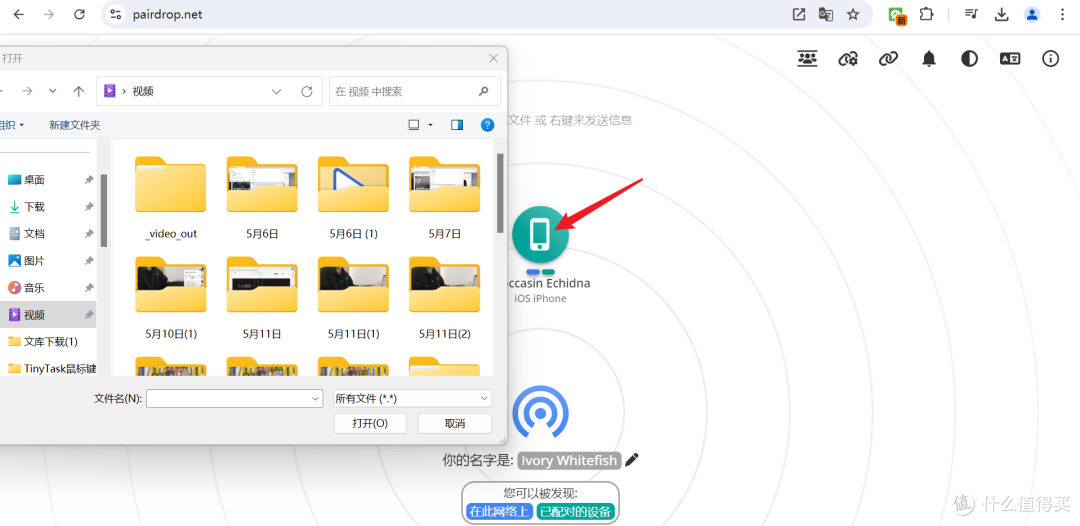Click the search box 在 视频 中搜索
Image resolution: width=1080 pixels, height=526 pixels.
[x=415, y=91]
